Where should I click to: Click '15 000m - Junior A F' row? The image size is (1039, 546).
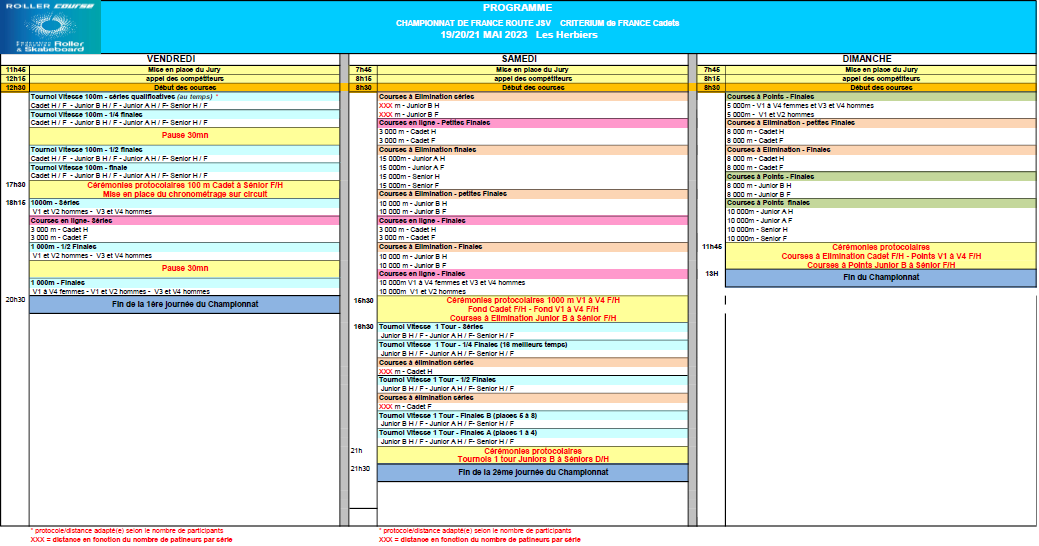(x=533, y=168)
